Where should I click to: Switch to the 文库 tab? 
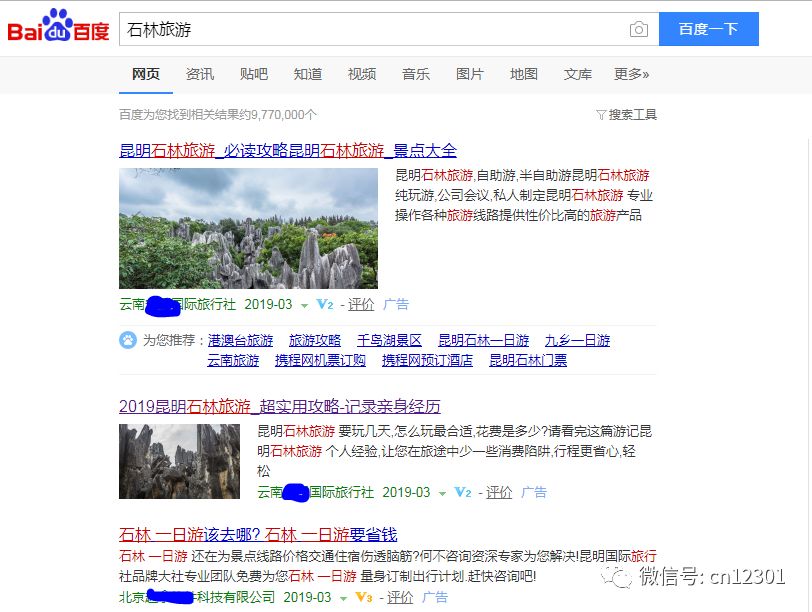(x=577, y=74)
